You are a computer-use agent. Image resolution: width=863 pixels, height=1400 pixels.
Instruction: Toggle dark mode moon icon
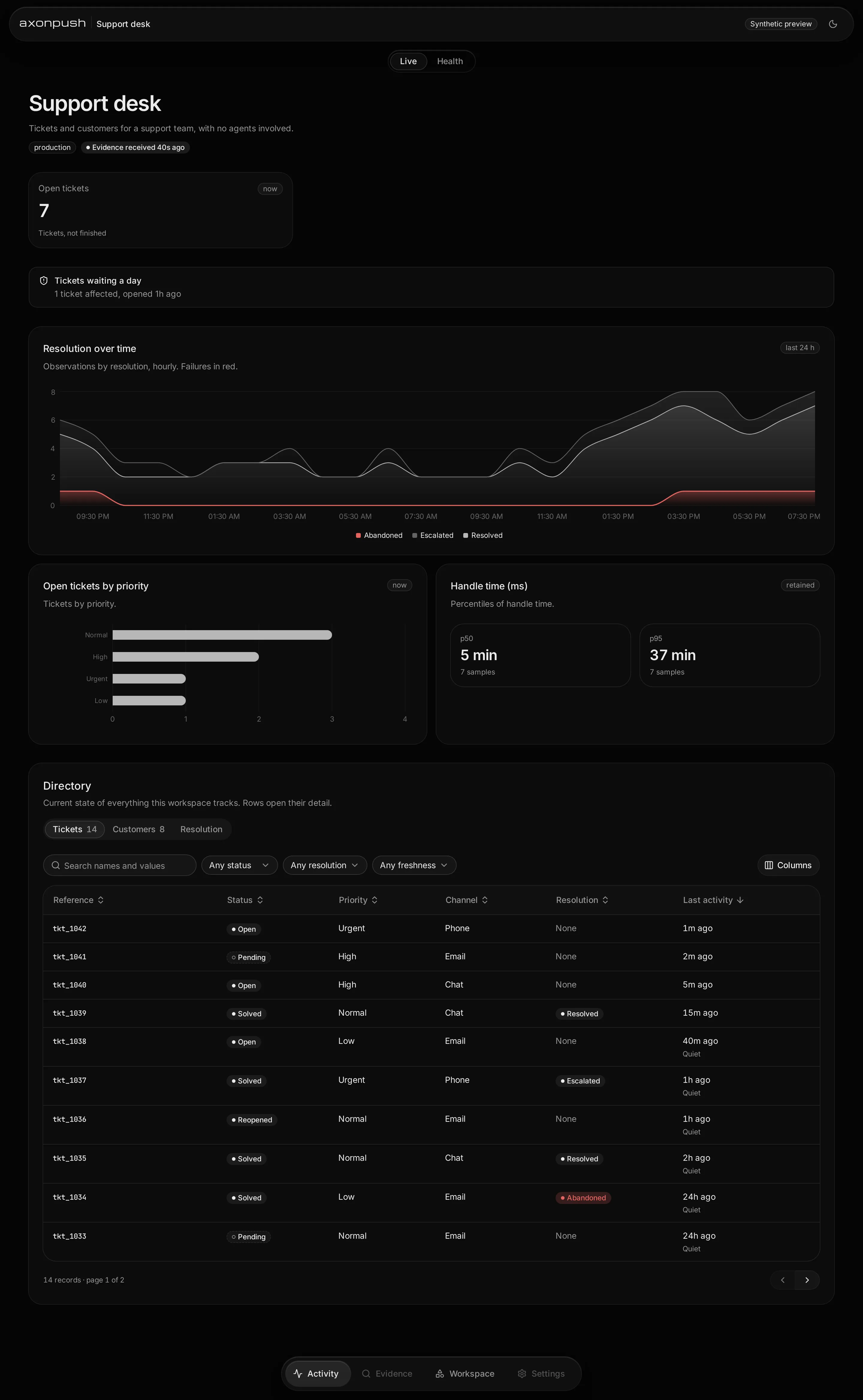point(833,24)
